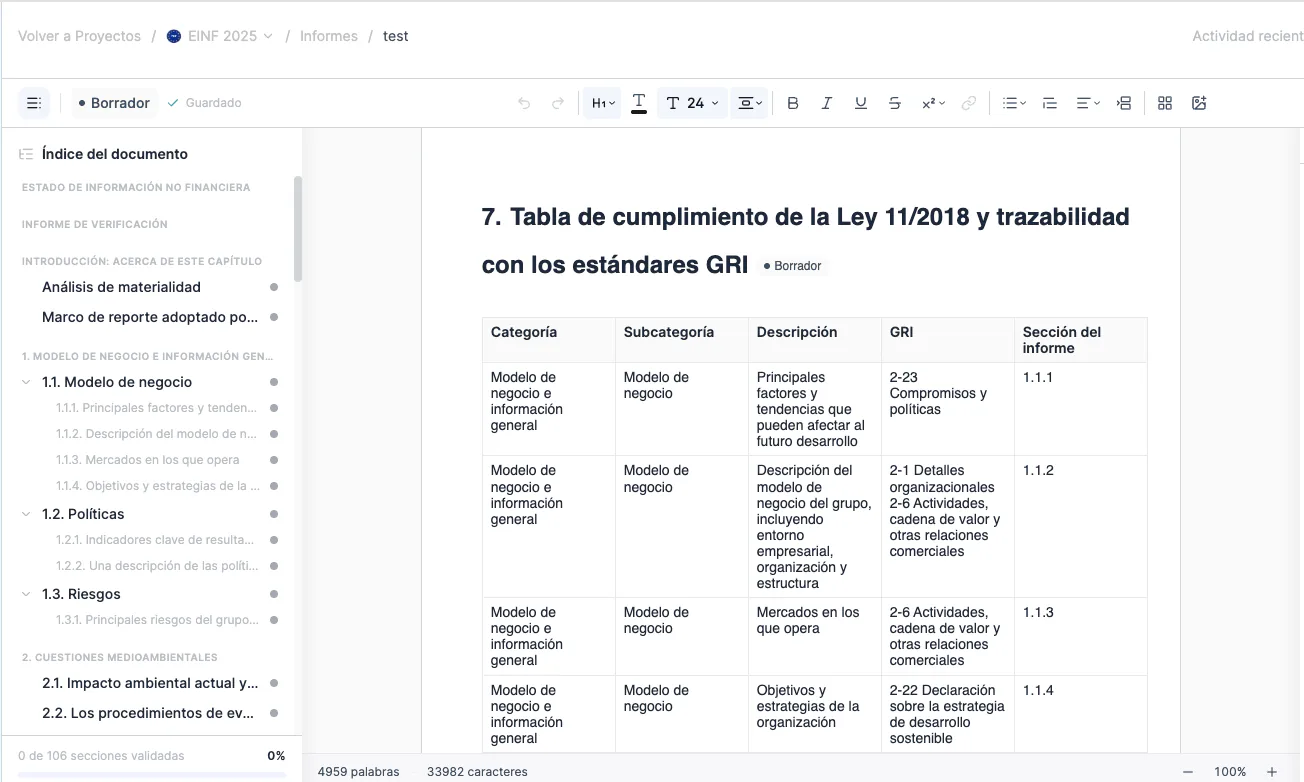Click the redo arrow in toolbar
This screenshot has width=1304, height=782.
[x=558, y=103]
